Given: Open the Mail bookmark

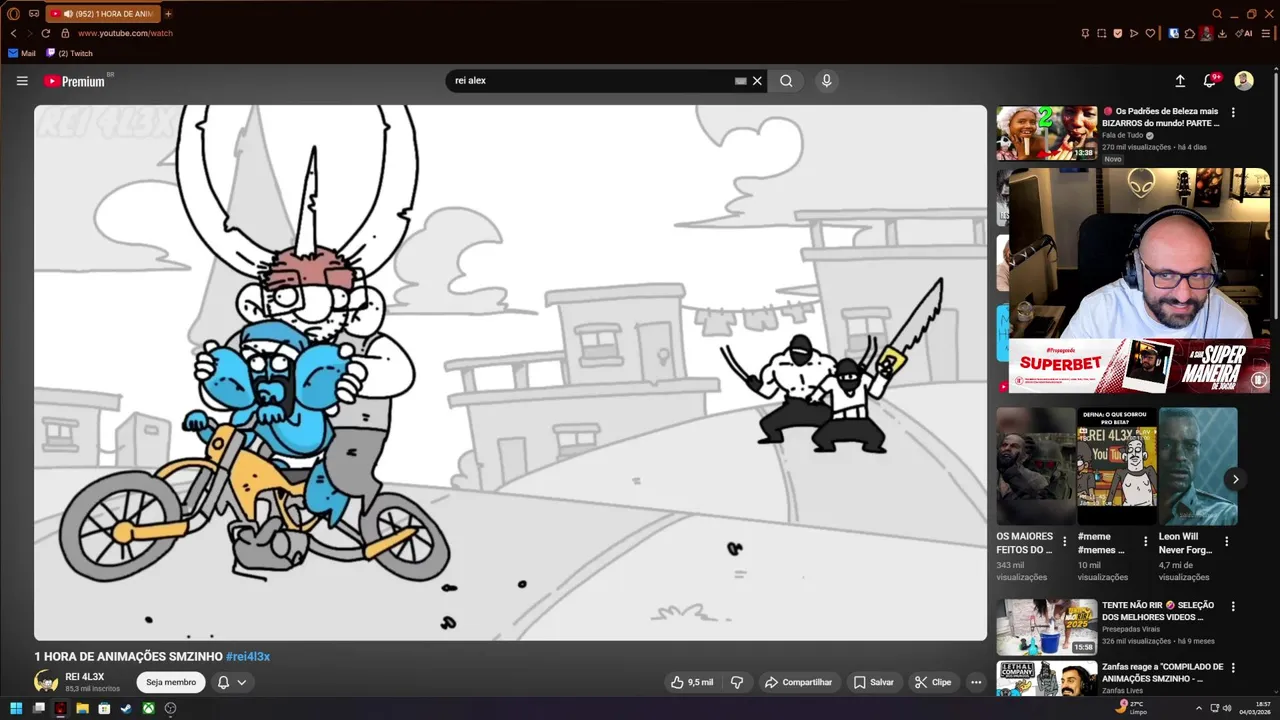Looking at the screenshot, I should (x=22, y=53).
